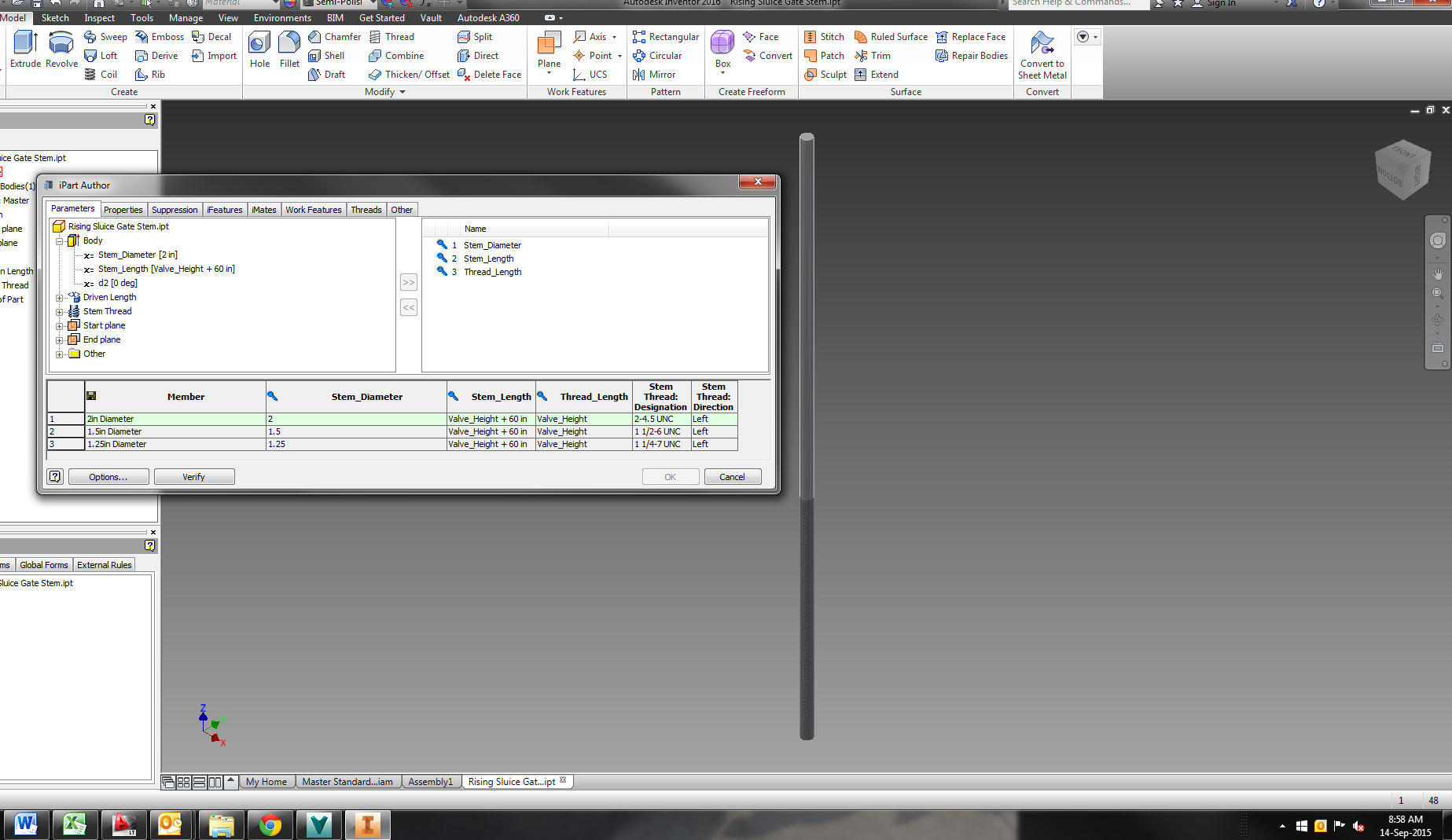The height and width of the screenshot is (840, 1452).
Task: Open the Manage ribbon tab
Action: [x=186, y=17]
